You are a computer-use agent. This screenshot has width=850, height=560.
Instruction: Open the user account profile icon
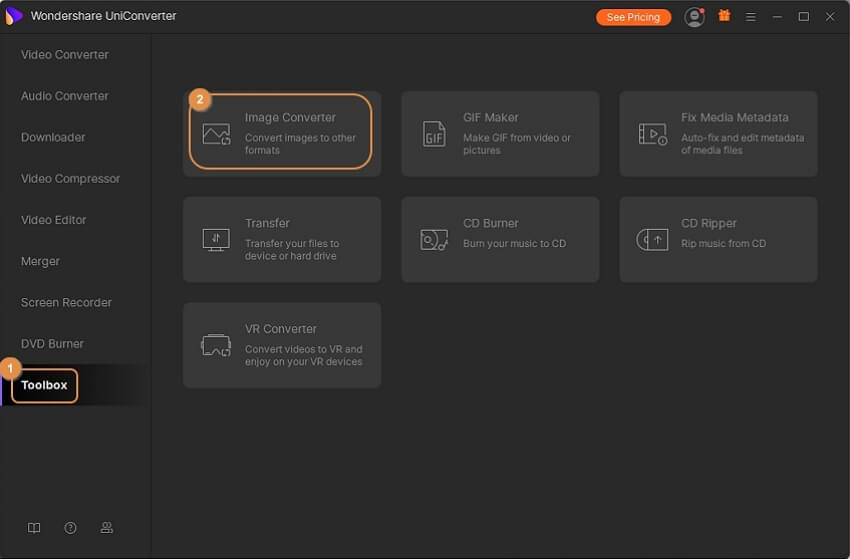(694, 17)
